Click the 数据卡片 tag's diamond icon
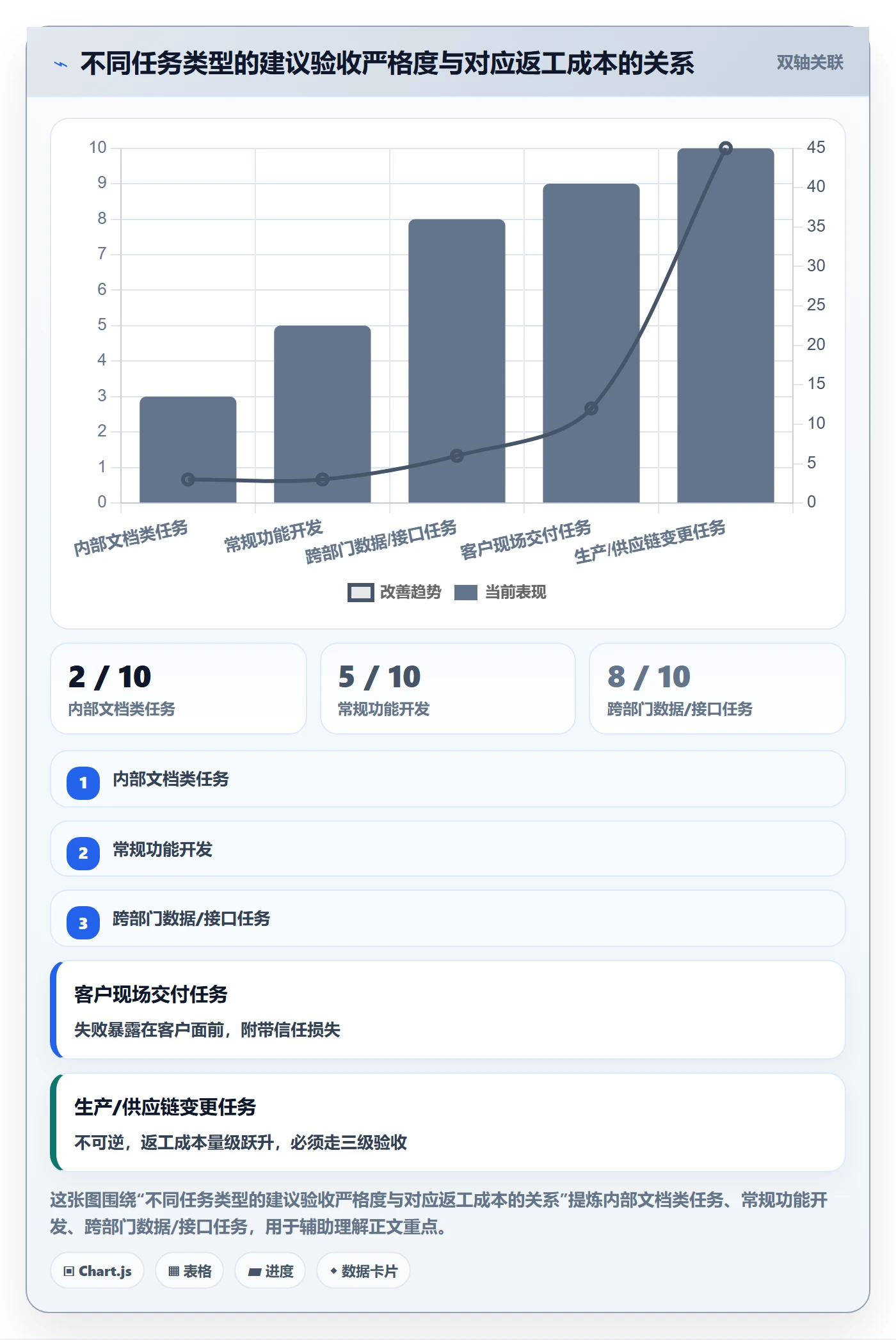The height and width of the screenshot is (1340, 896). (x=333, y=1271)
